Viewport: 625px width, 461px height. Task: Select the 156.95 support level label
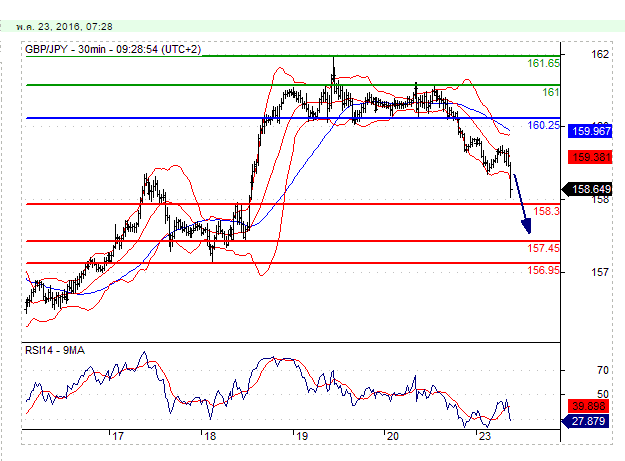pyautogui.click(x=543, y=271)
